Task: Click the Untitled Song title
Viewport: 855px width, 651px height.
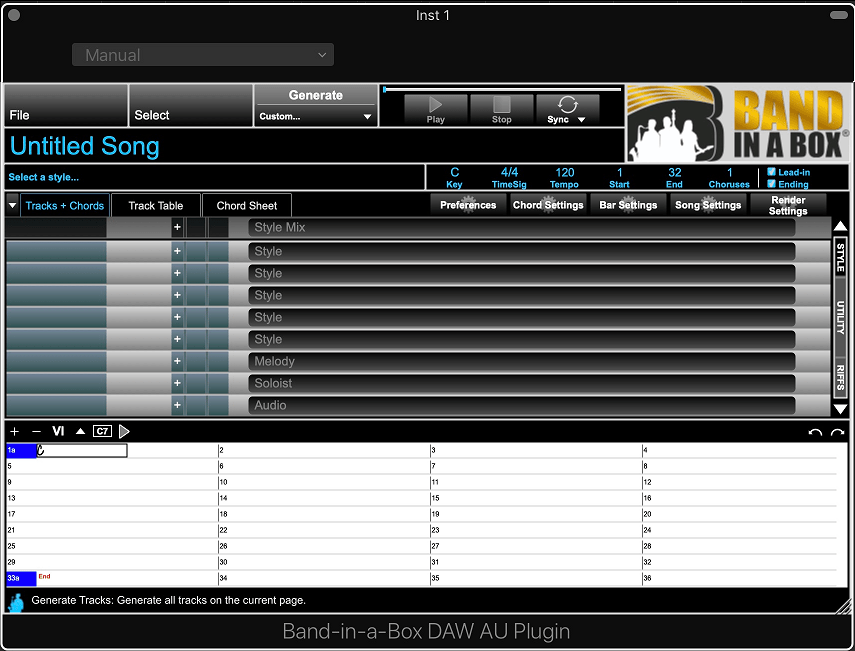Action: (x=85, y=146)
